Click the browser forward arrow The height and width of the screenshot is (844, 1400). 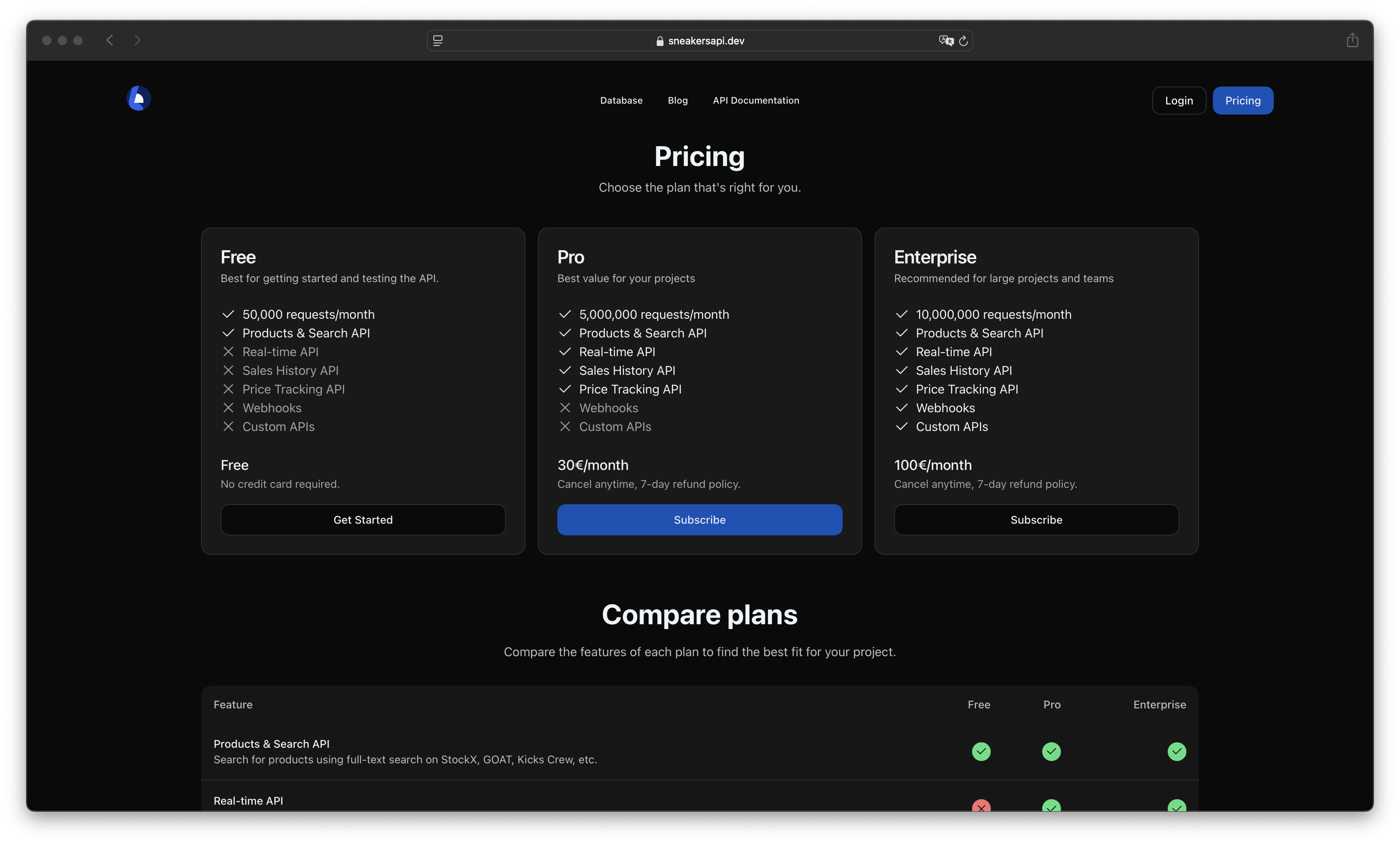(x=137, y=40)
